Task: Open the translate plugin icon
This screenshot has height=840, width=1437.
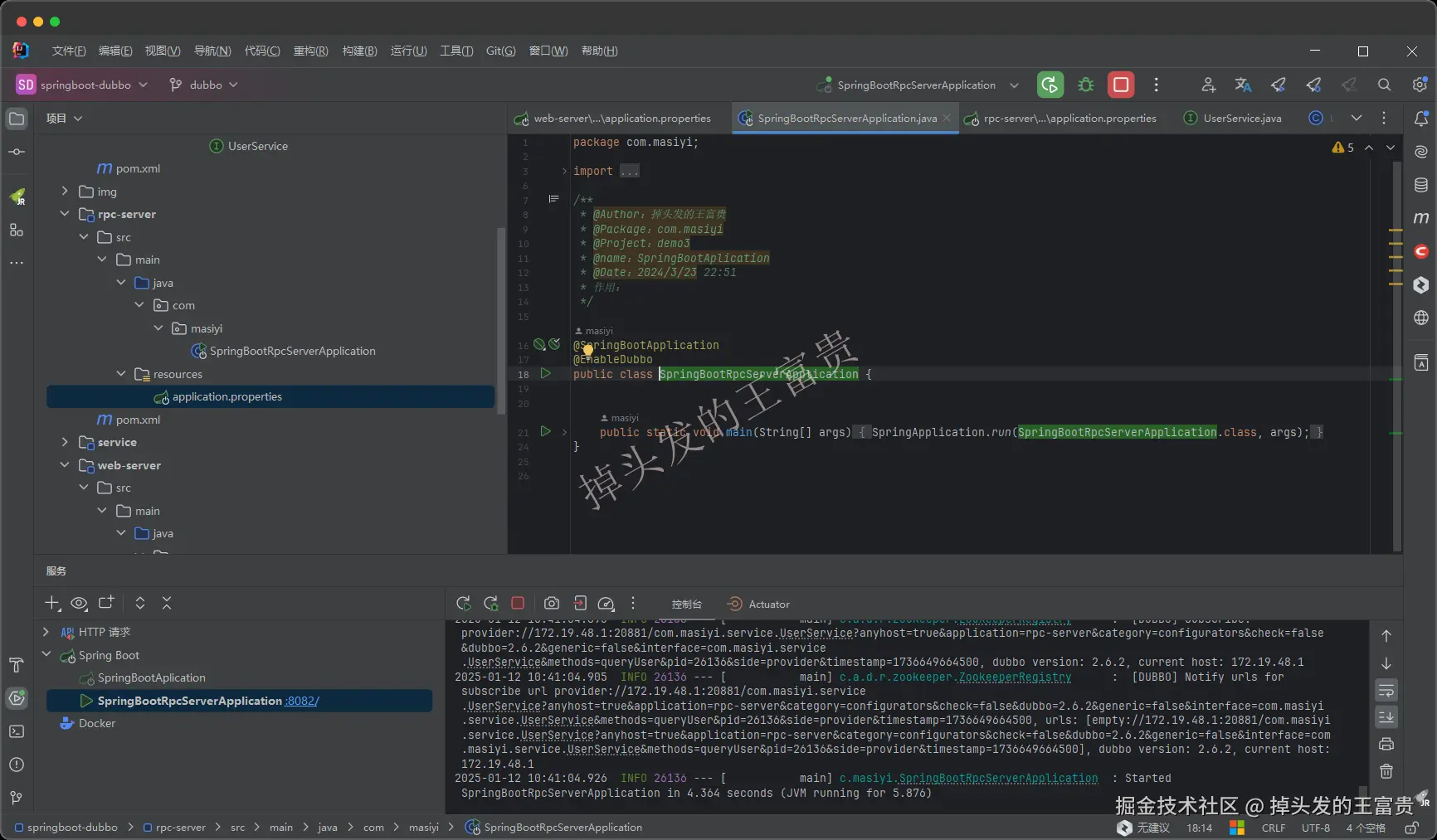Action: [1243, 85]
